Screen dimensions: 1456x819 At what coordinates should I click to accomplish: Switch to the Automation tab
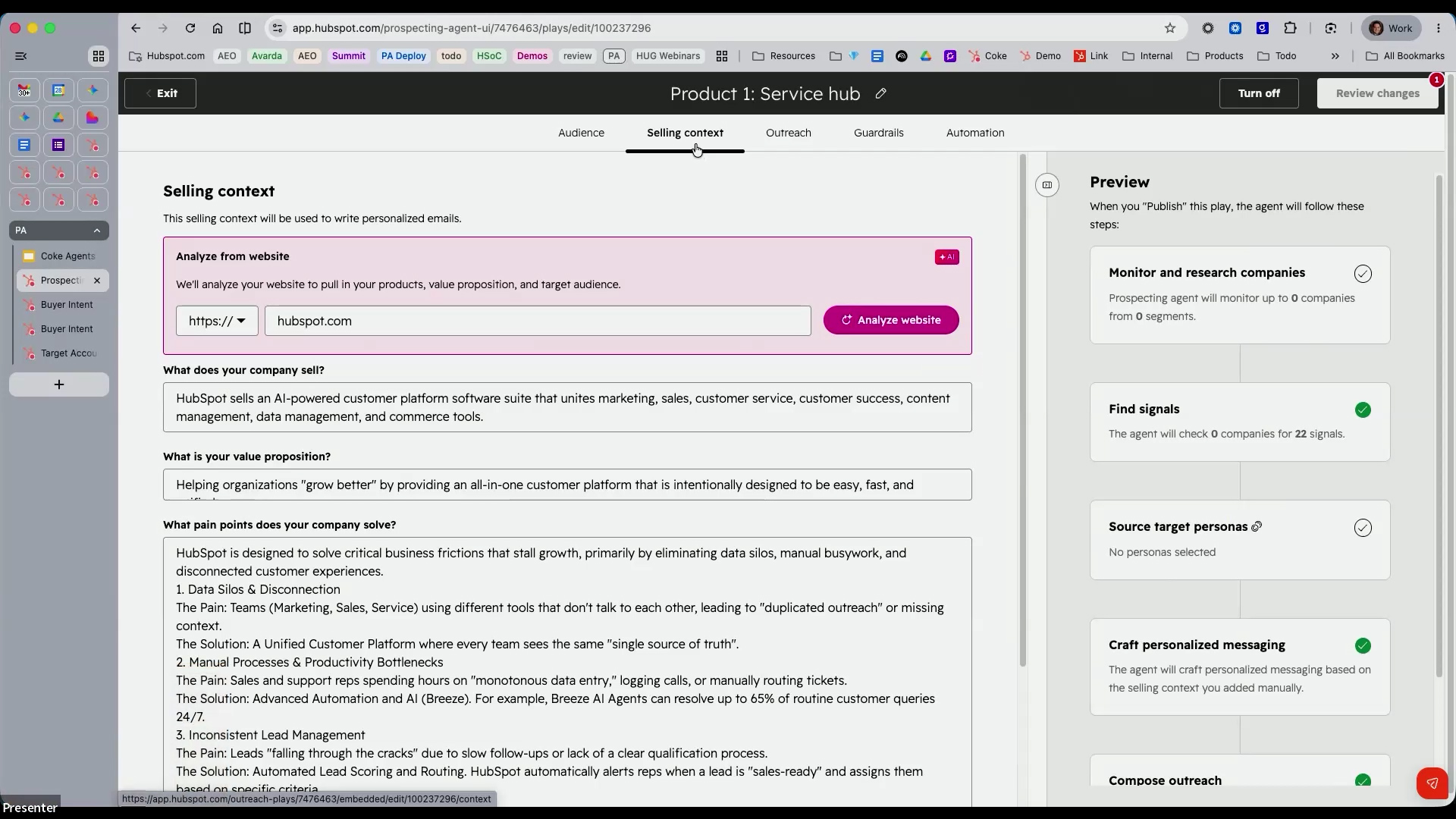point(975,133)
